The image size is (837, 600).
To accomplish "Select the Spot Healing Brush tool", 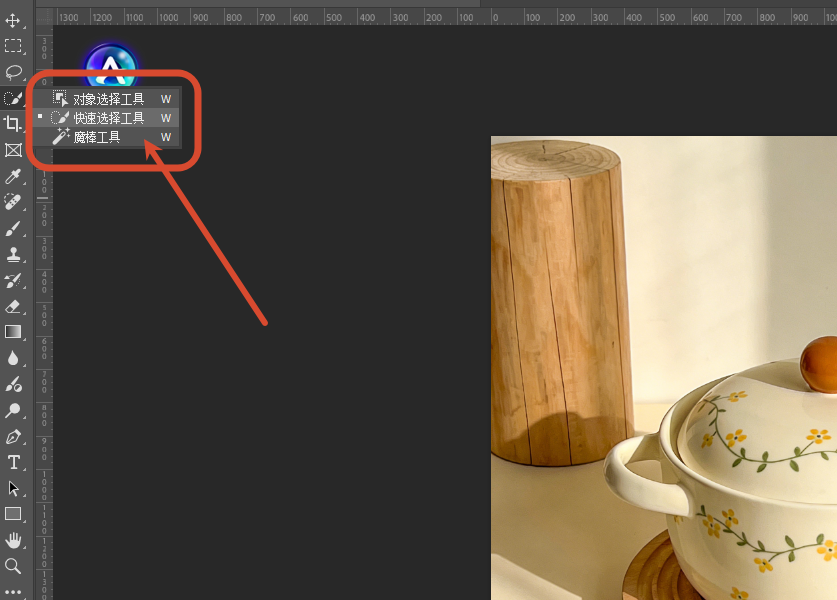I will coord(13,202).
